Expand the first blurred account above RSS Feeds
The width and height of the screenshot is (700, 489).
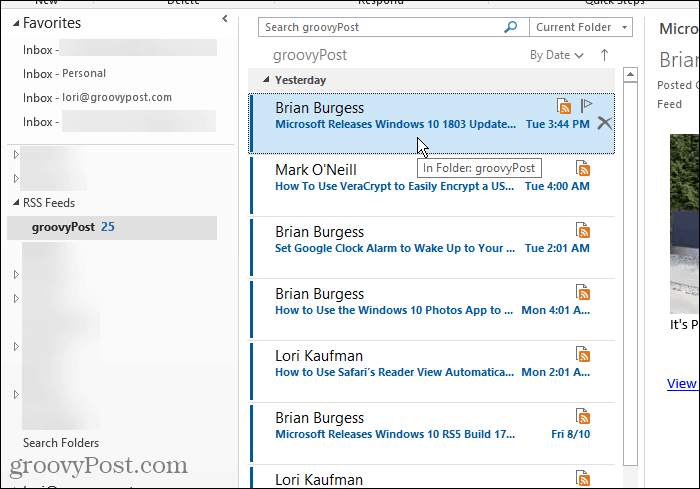16,155
